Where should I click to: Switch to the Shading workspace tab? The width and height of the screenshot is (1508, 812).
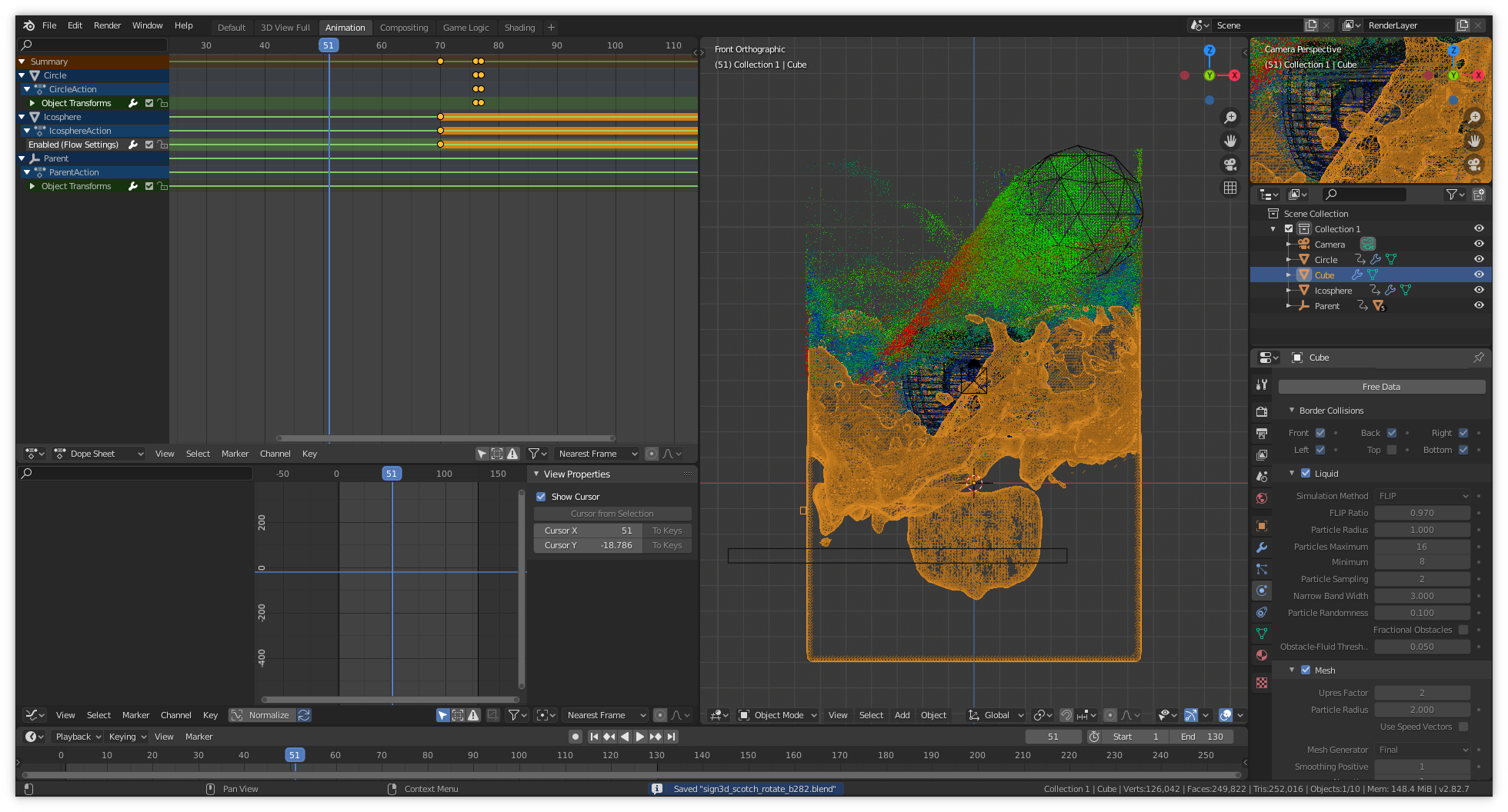[x=519, y=28]
